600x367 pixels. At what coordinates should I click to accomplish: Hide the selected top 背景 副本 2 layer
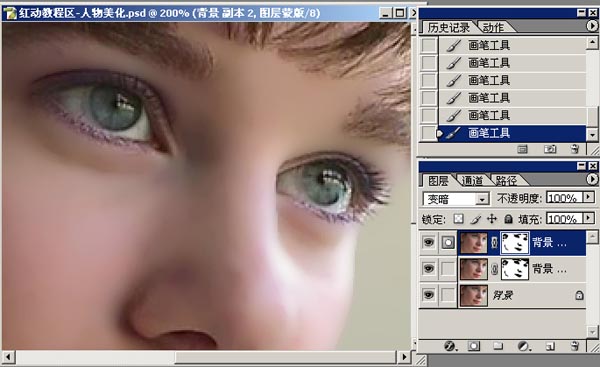429,243
